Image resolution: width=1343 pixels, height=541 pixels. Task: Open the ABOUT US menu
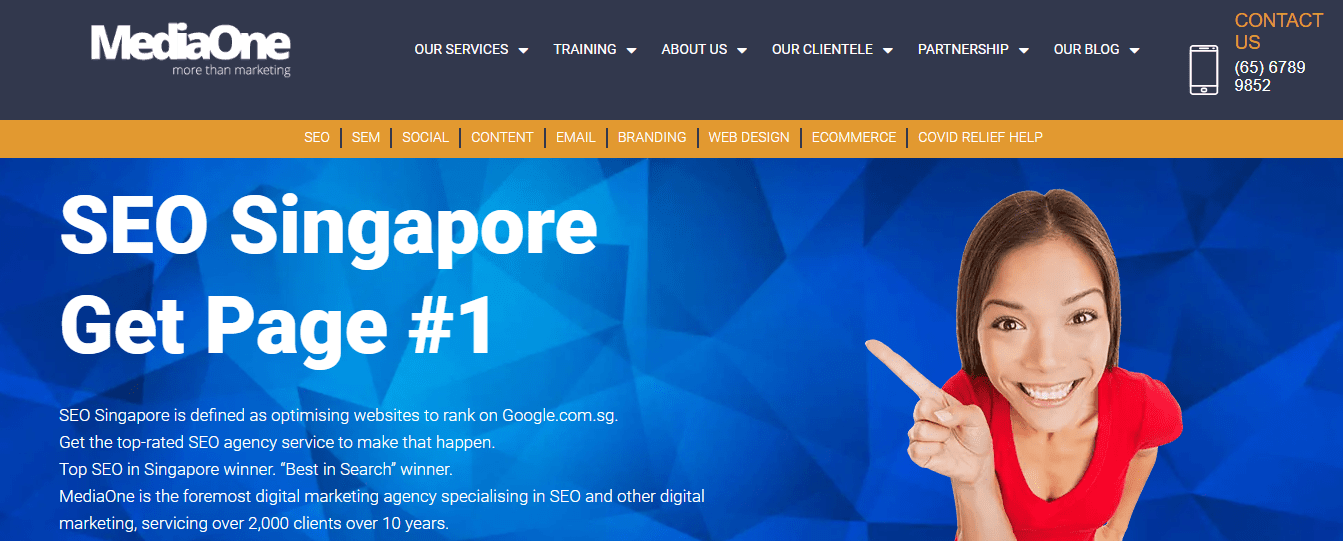694,49
